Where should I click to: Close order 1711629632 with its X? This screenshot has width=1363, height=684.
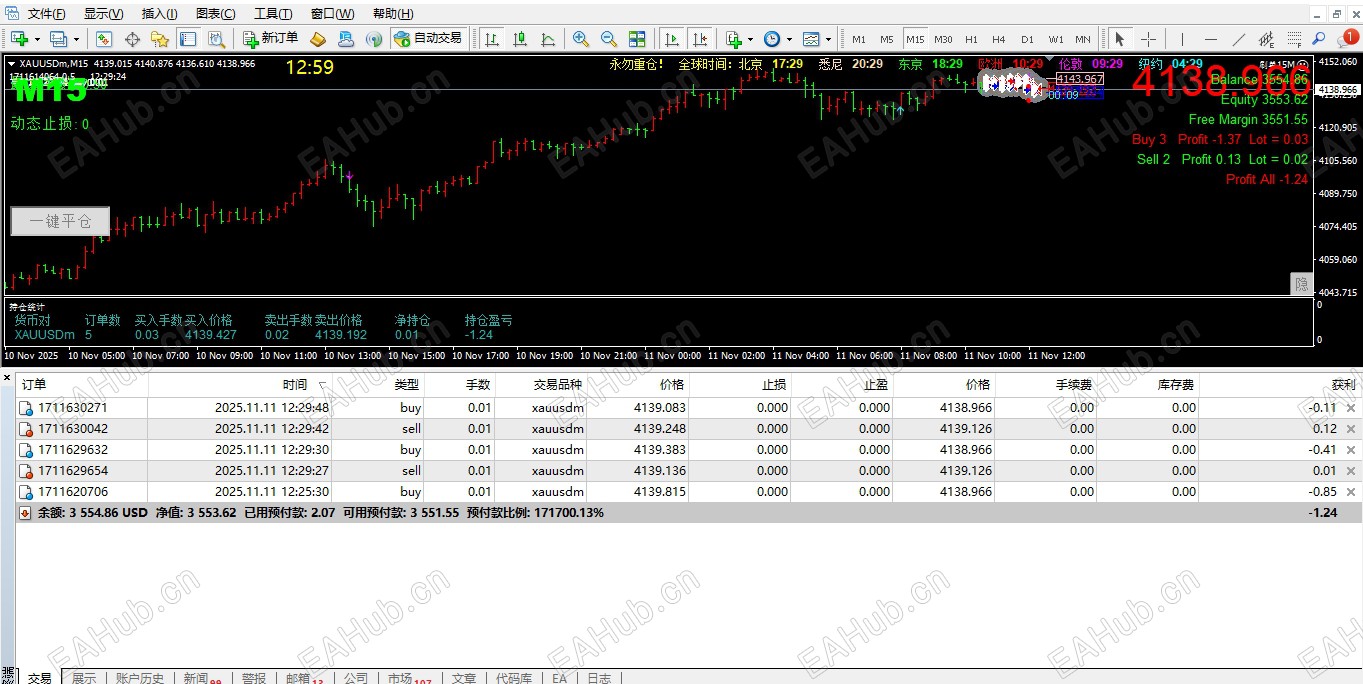(x=1351, y=450)
